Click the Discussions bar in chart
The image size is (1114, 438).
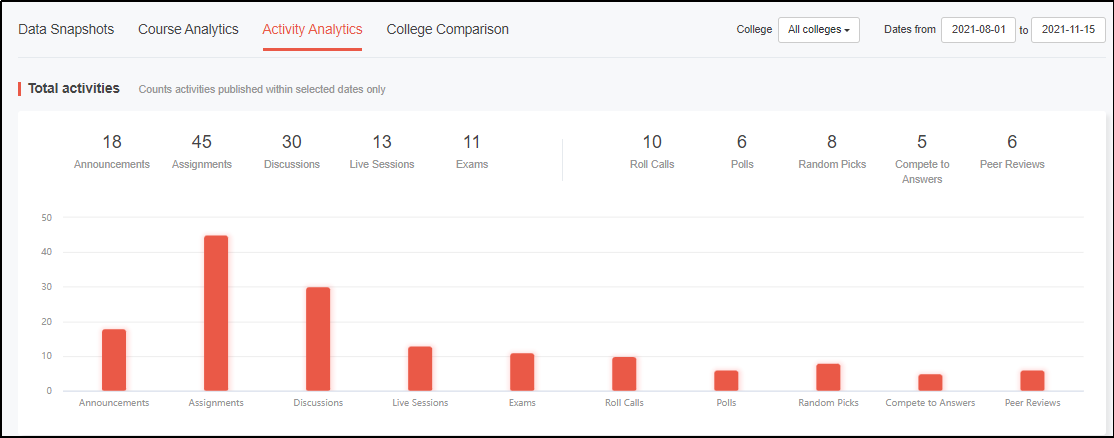coord(318,339)
